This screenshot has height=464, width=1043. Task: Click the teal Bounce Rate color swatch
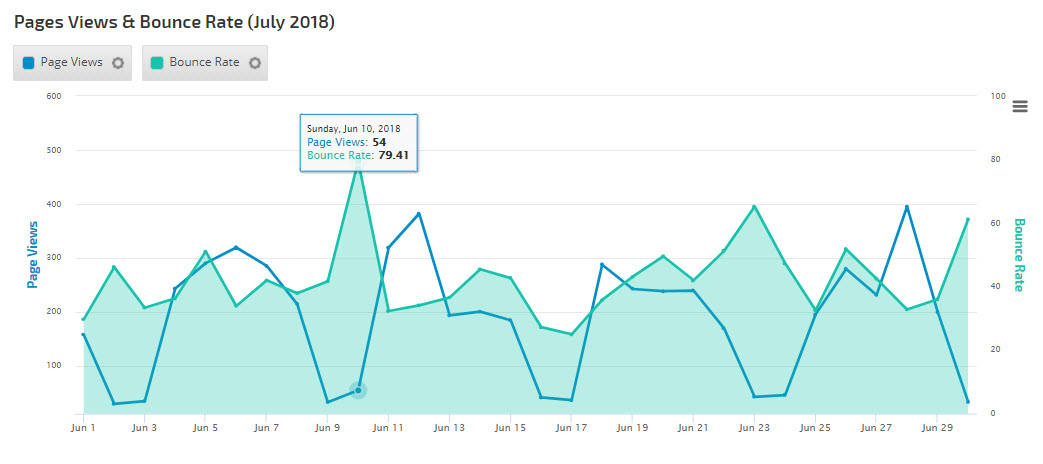click(157, 63)
